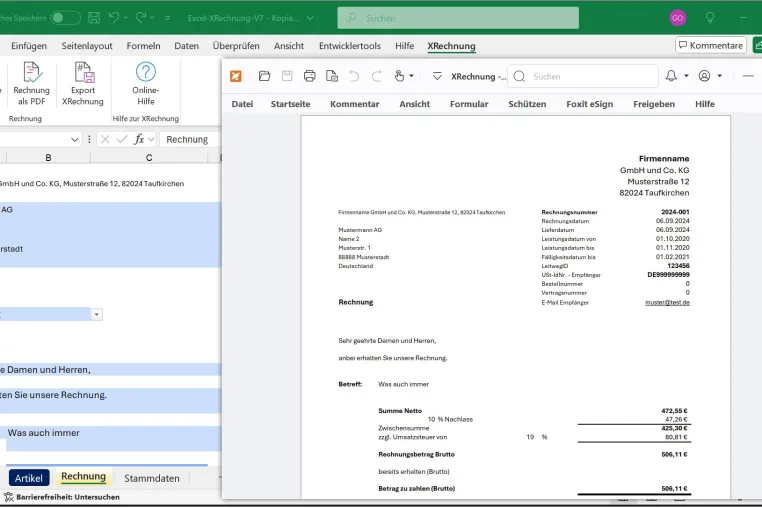Switch to the Stammdaten sheet tab
This screenshot has height=508, width=762.
pos(152,478)
